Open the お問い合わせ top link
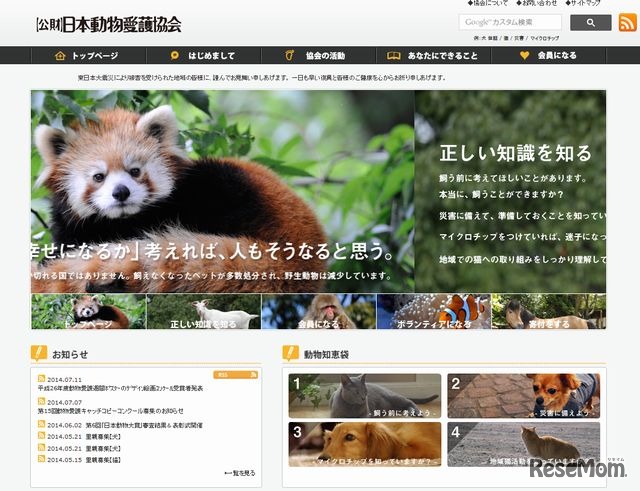 point(536,3)
